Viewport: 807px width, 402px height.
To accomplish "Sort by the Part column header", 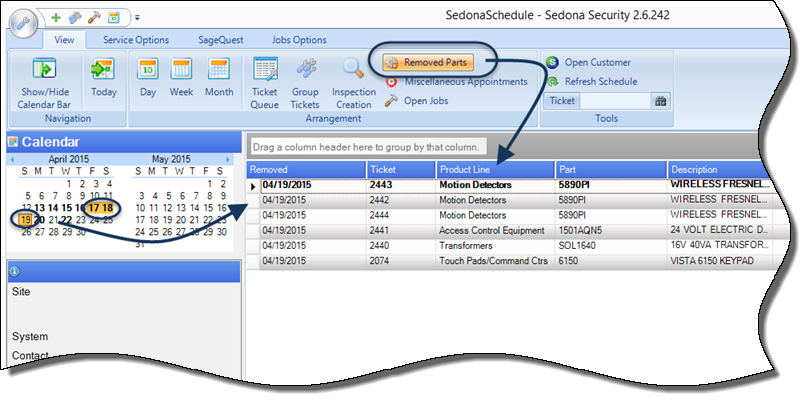I will (611, 169).
